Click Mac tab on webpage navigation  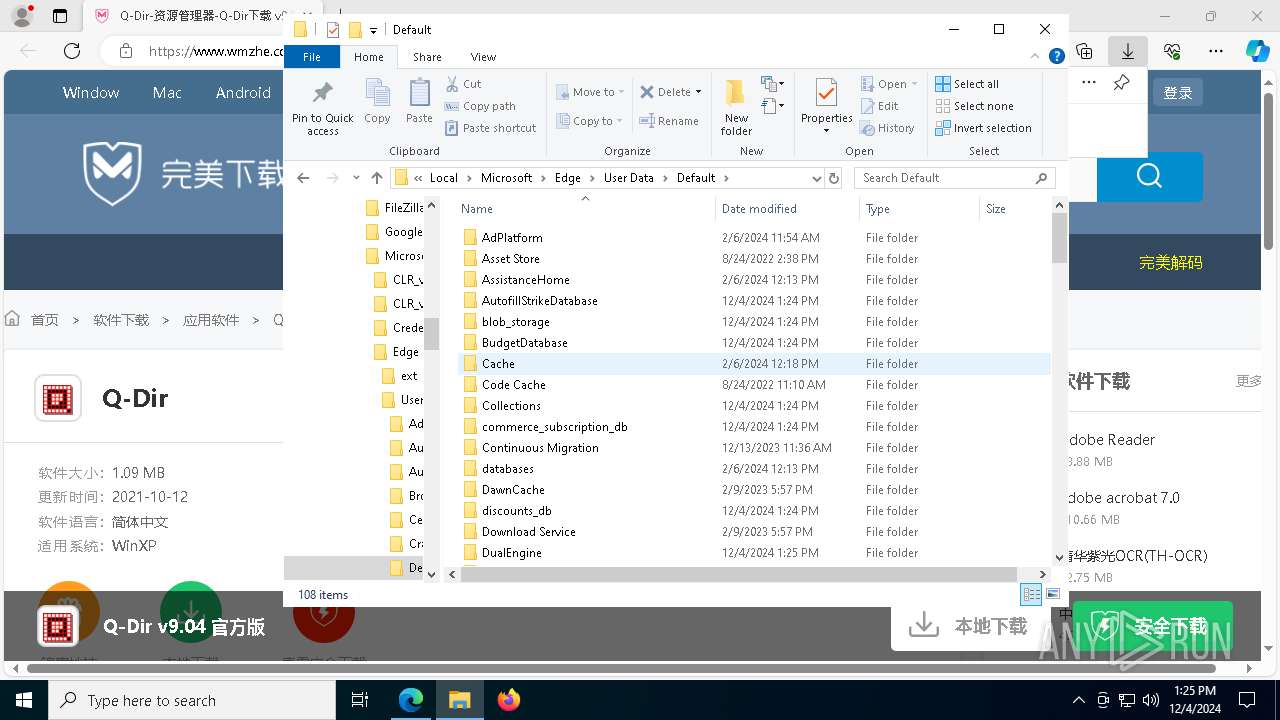(x=167, y=92)
